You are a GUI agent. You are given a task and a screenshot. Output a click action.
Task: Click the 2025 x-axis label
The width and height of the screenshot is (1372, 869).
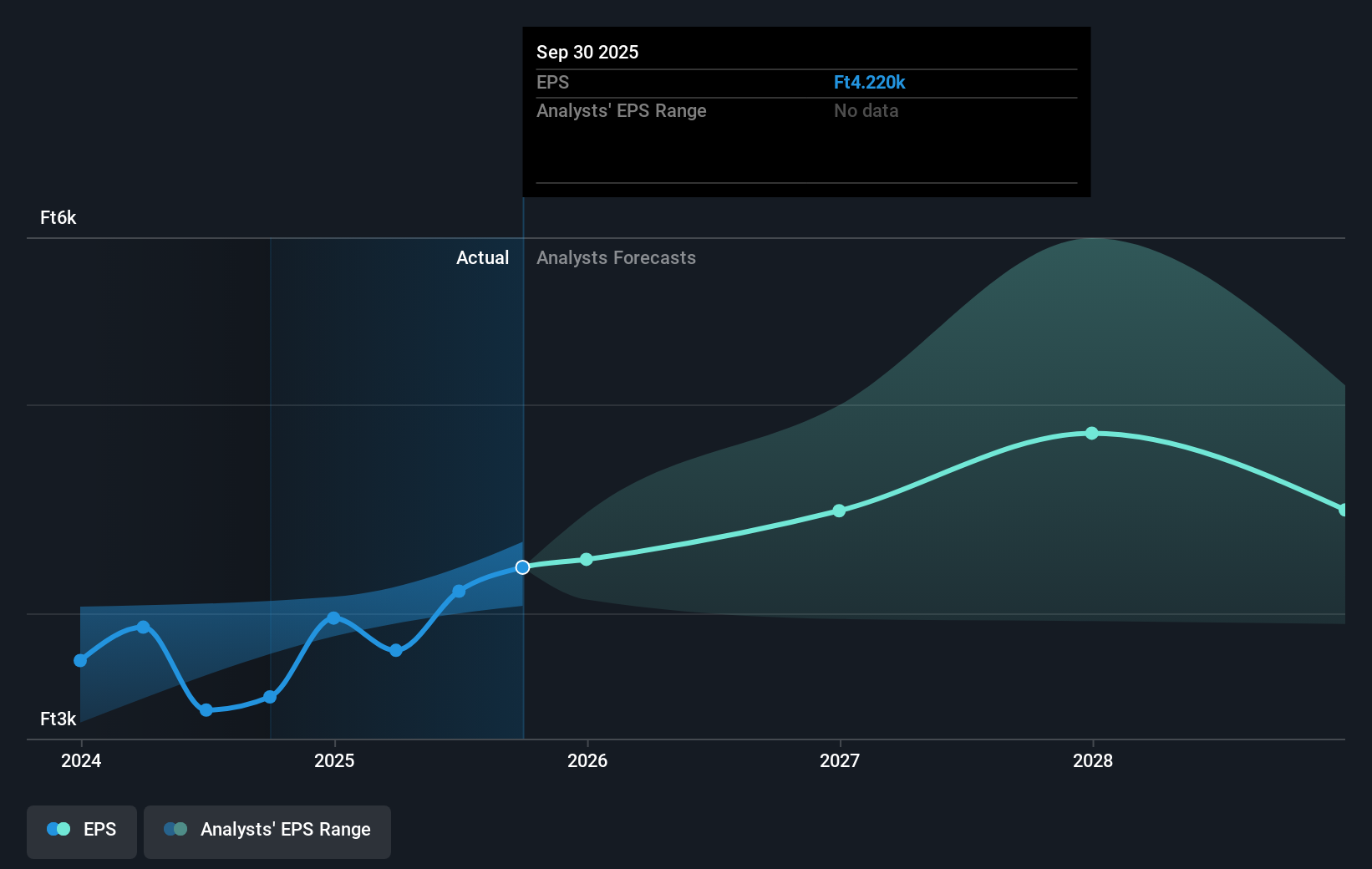click(x=334, y=760)
